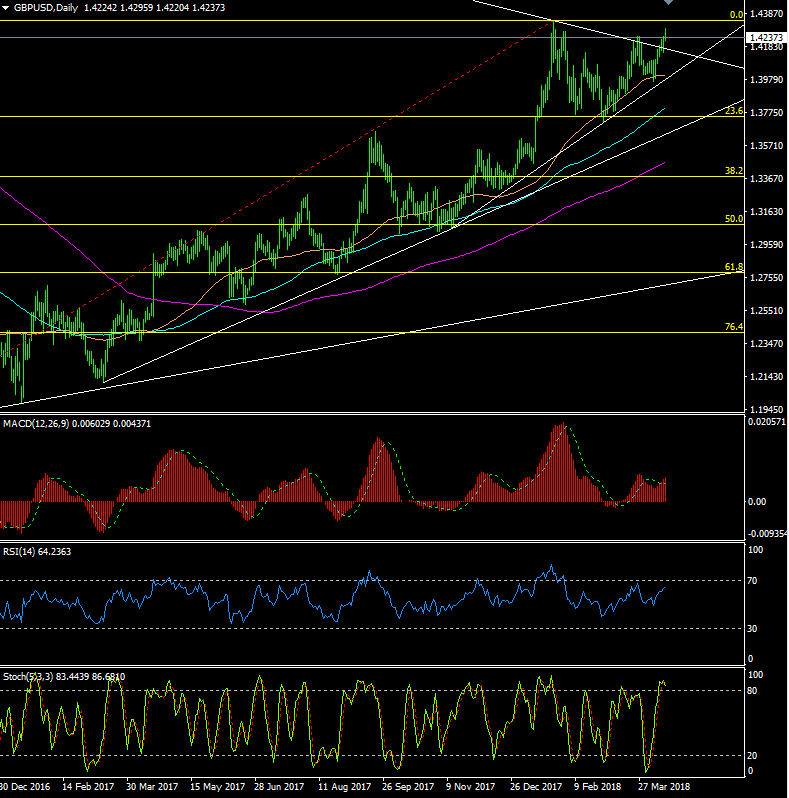This screenshot has height=798, width=789.
Task: Click the 26 Dec 2017 date label
Action: pyautogui.click(x=535, y=787)
